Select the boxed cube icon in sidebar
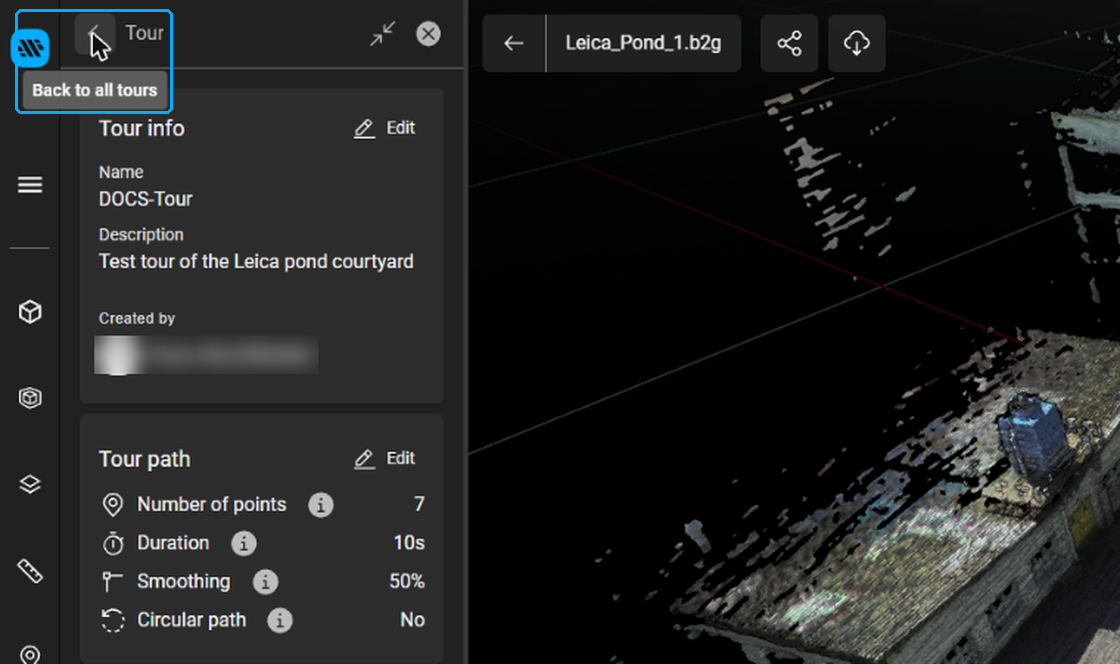This screenshot has height=664, width=1120. 30,398
